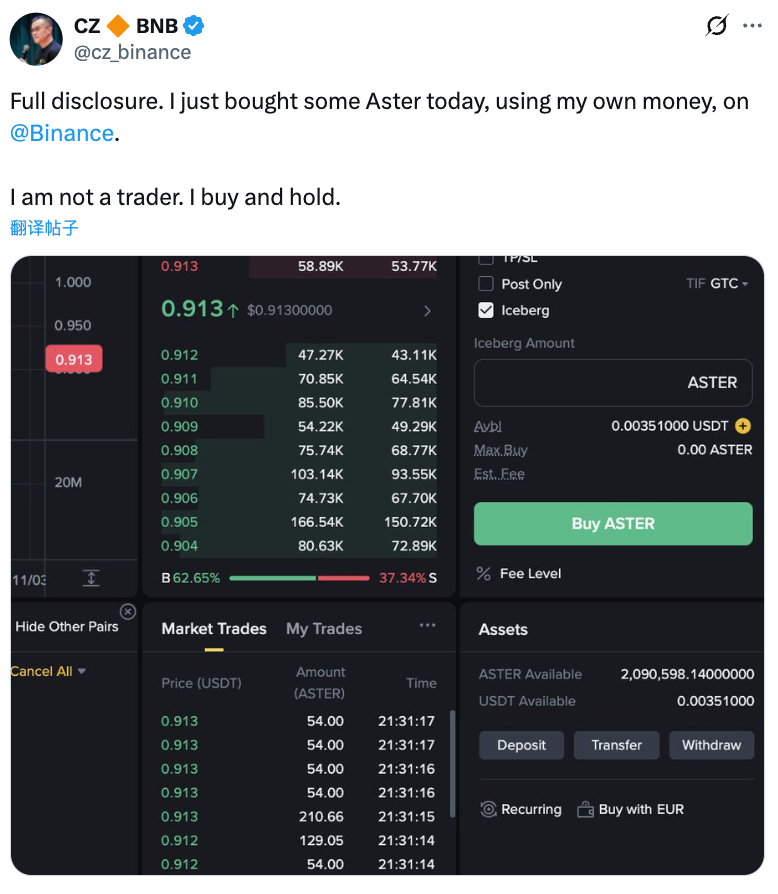Click the yellow plus icon next to USDT balance
The image size is (778, 894).
coord(742,426)
